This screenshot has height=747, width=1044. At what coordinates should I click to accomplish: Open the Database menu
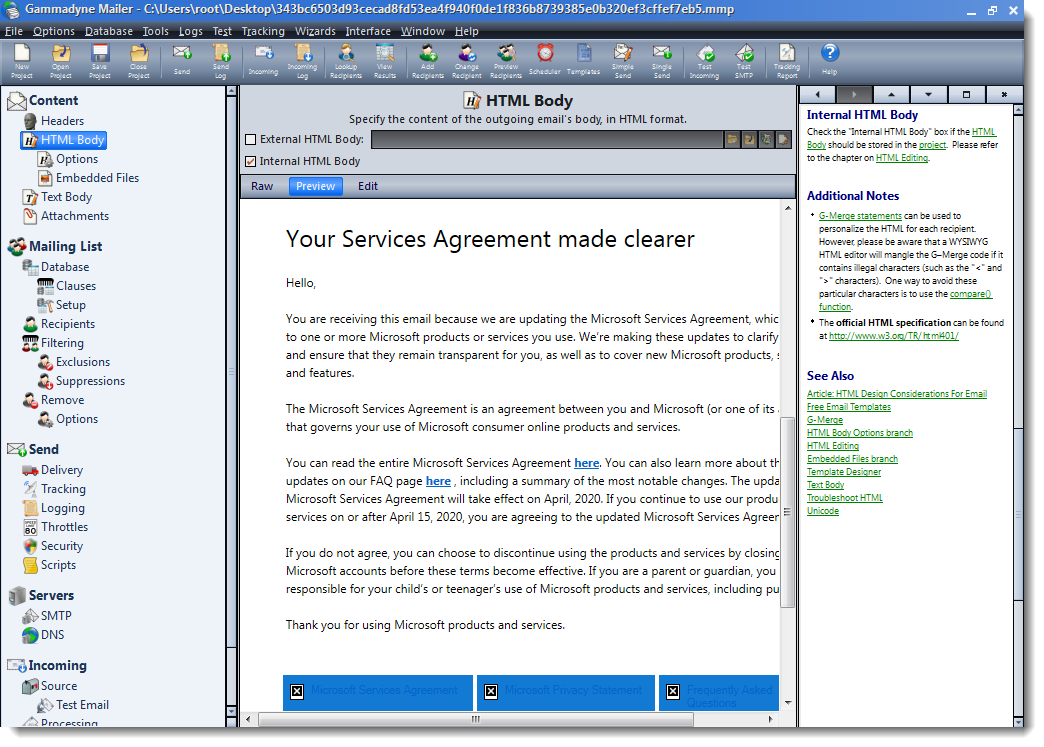tap(109, 31)
